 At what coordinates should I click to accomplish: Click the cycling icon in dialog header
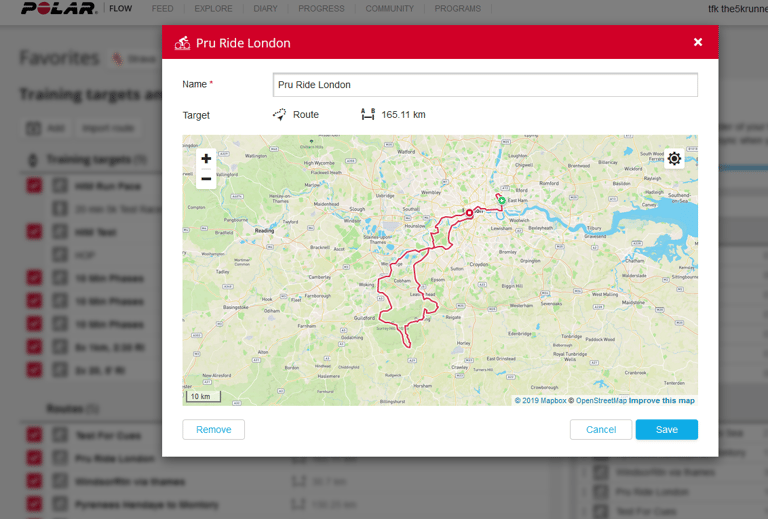click(182, 43)
